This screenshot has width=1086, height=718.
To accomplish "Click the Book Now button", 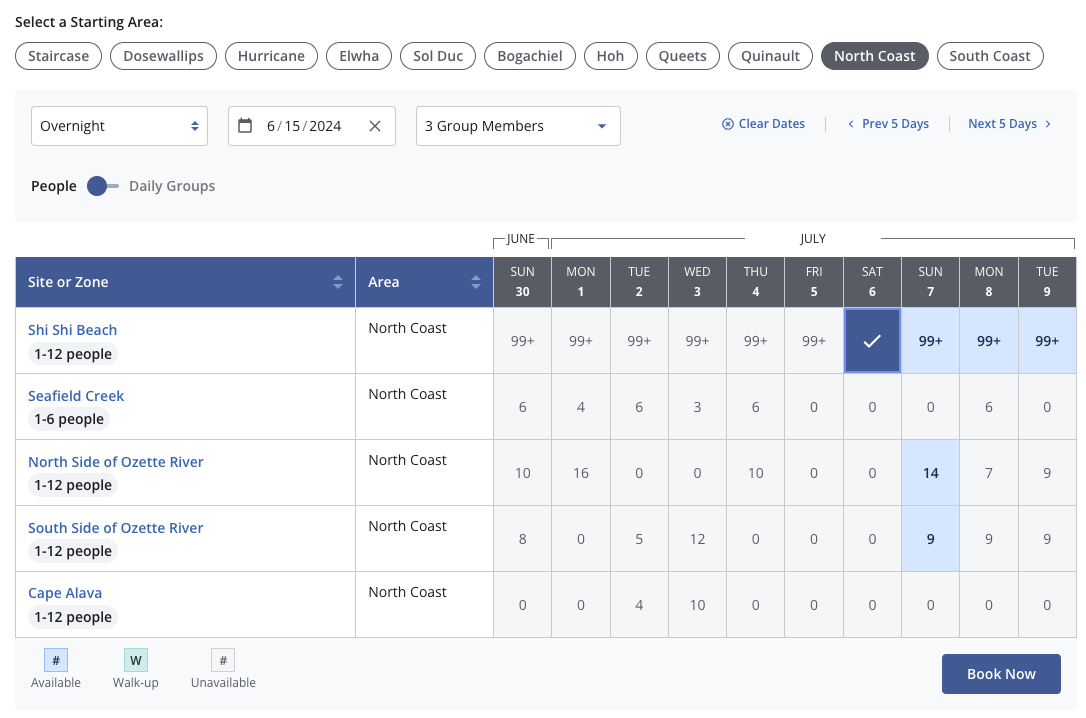I will [1001, 674].
